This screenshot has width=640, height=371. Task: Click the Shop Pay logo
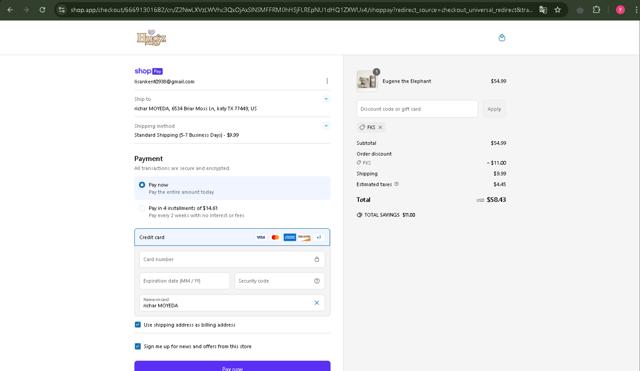pyautogui.click(x=149, y=71)
